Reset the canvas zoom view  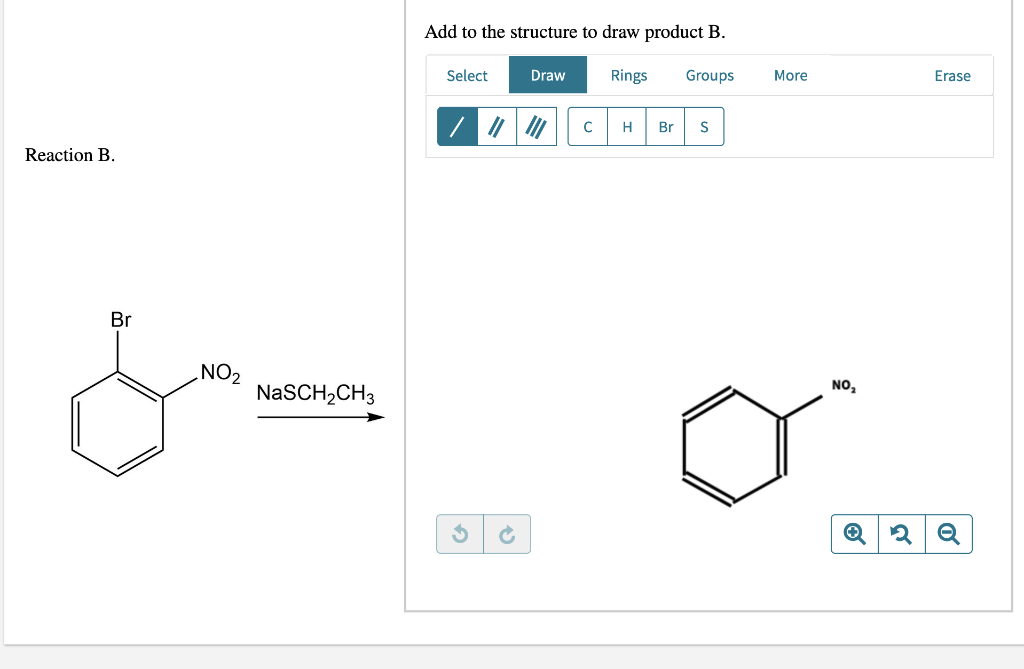[900, 533]
